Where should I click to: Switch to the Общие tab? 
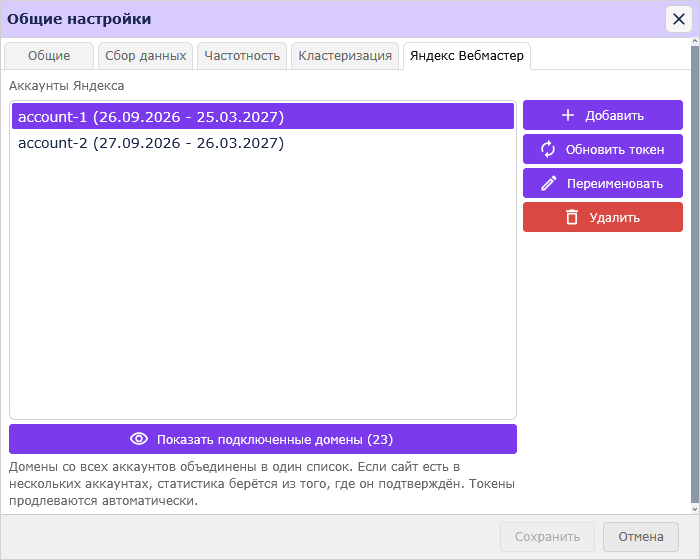[49, 56]
